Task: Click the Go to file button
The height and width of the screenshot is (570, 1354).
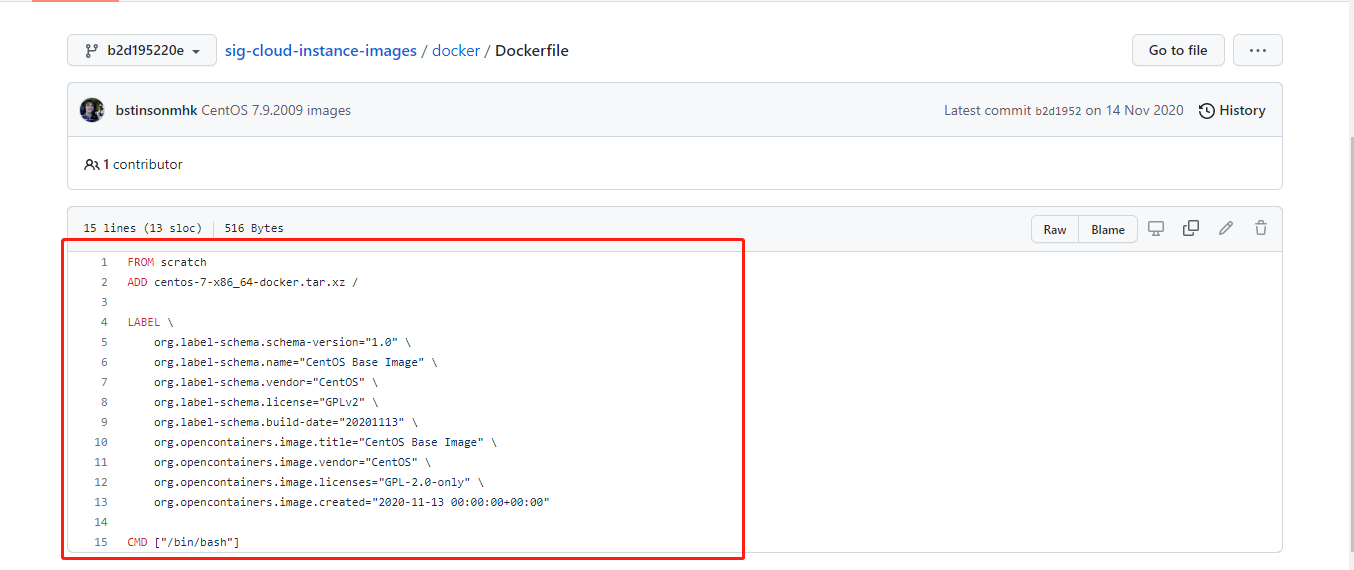Action: click(x=1178, y=50)
